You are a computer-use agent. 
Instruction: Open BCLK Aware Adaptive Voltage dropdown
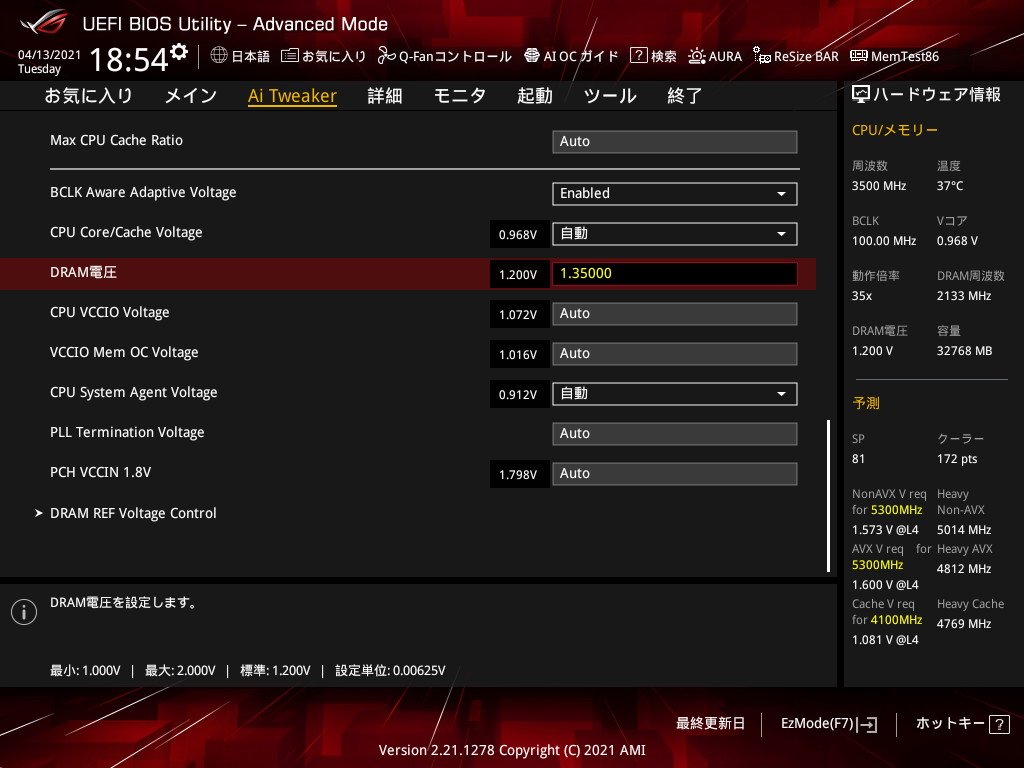click(675, 194)
